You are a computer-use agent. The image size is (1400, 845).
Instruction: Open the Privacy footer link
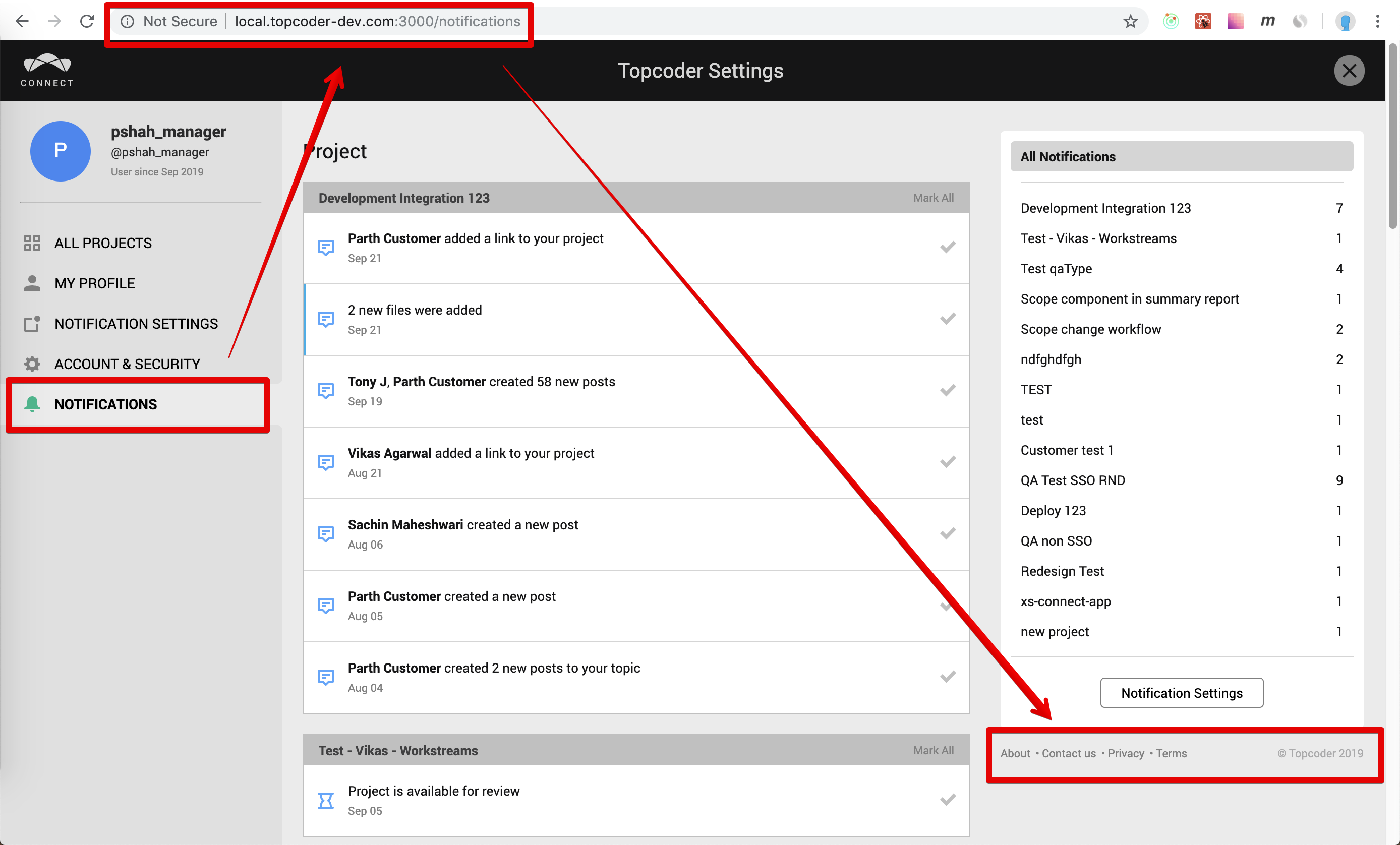tap(1125, 753)
